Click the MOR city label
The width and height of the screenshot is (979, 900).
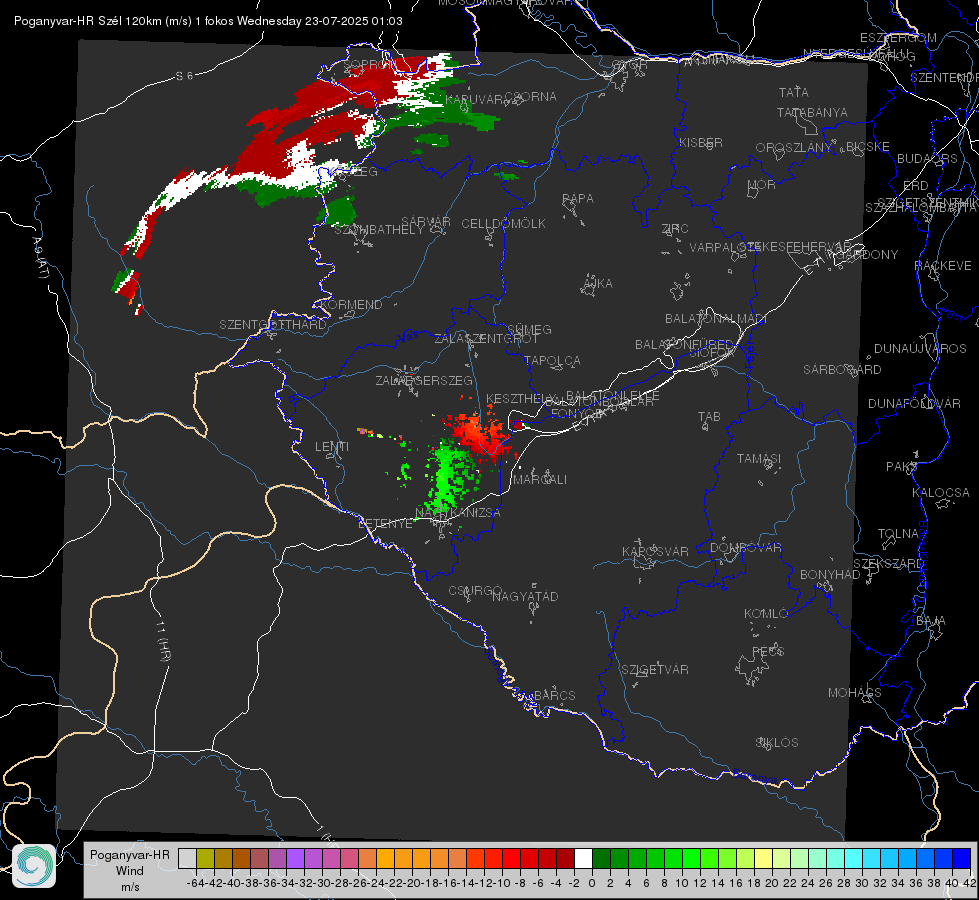tap(761, 184)
